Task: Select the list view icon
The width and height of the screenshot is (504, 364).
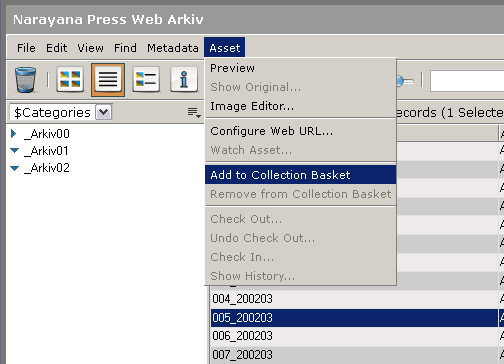Action: 108,80
